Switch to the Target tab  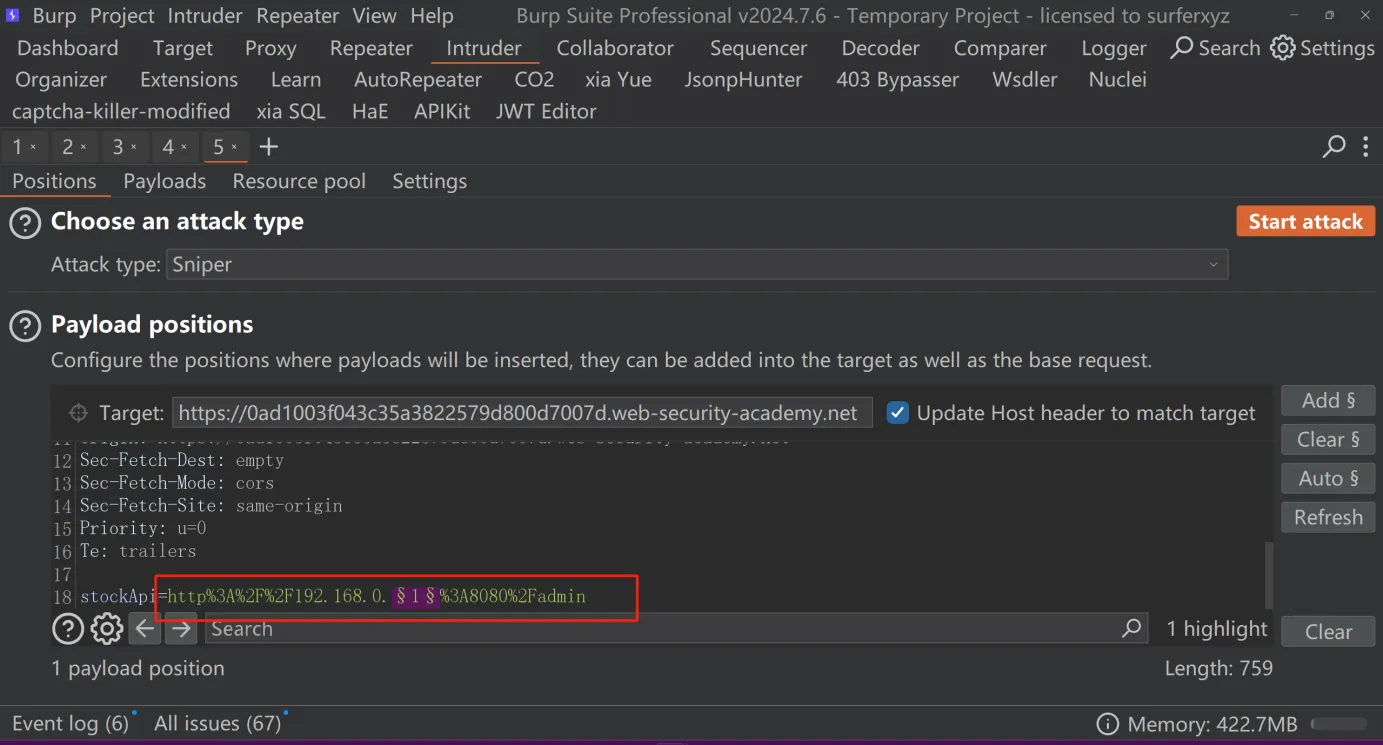coord(183,48)
